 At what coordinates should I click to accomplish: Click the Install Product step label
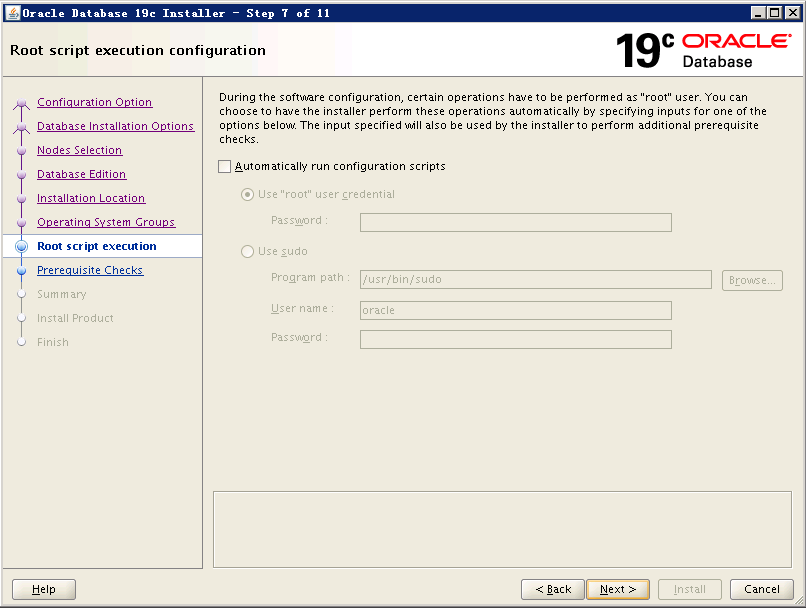[75, 319]
